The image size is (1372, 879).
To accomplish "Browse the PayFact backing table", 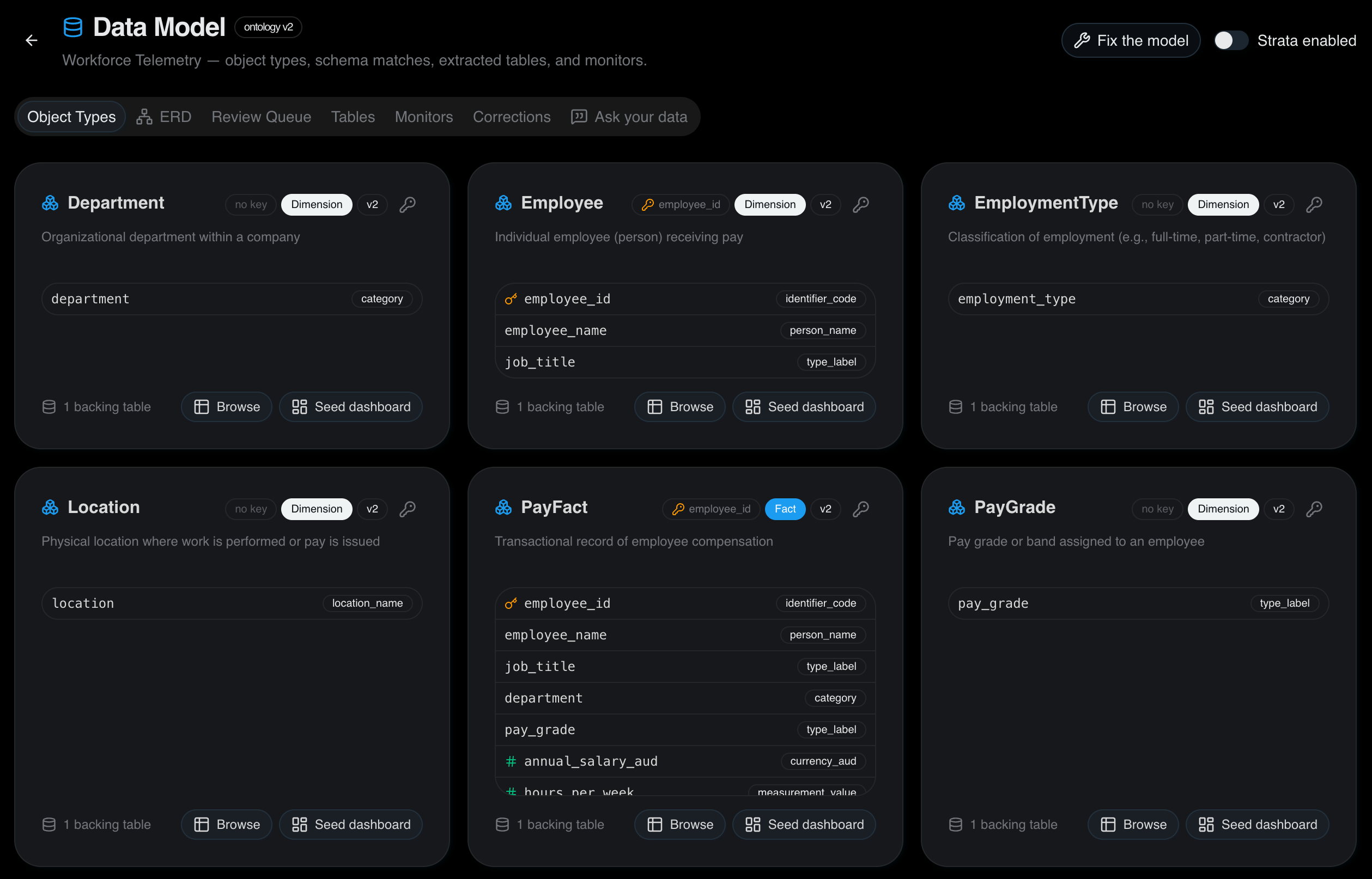I will point(680,825).
